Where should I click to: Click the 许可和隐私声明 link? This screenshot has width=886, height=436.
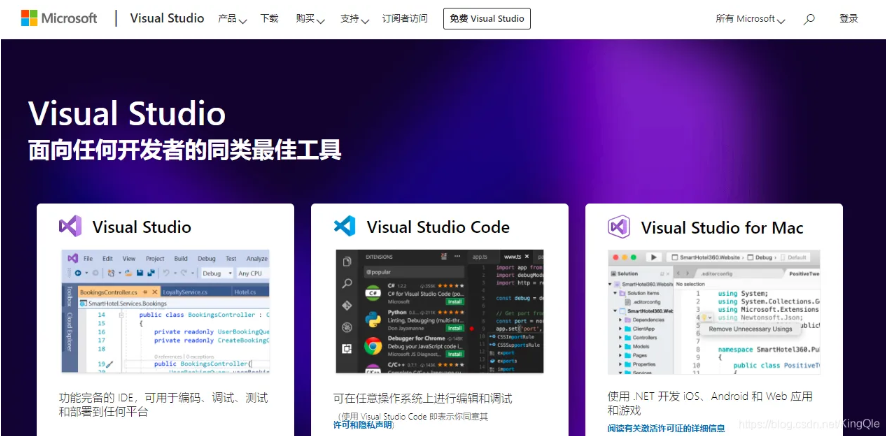point(363,425)
